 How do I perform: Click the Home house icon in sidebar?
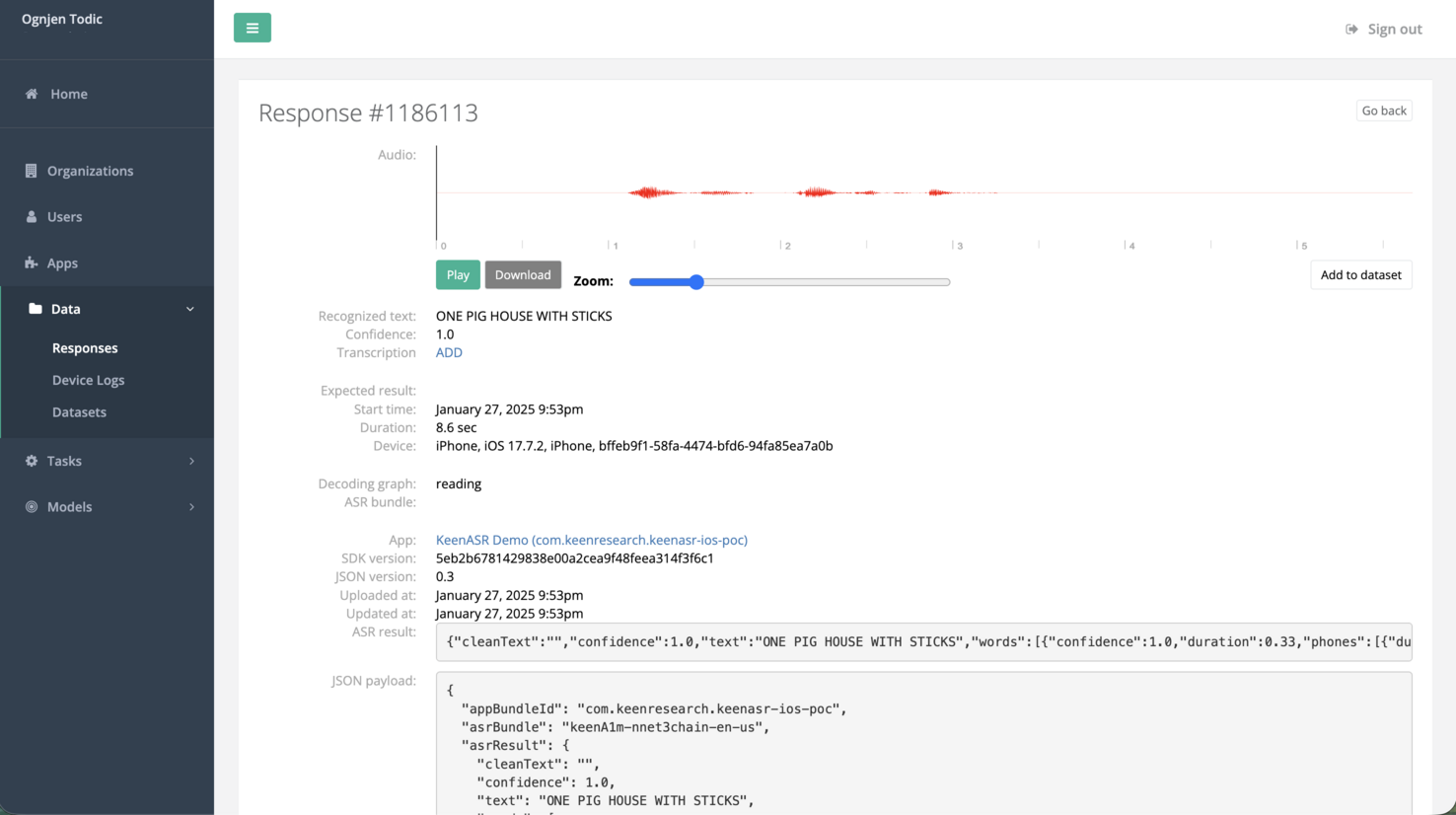click(x=32, y=94)
